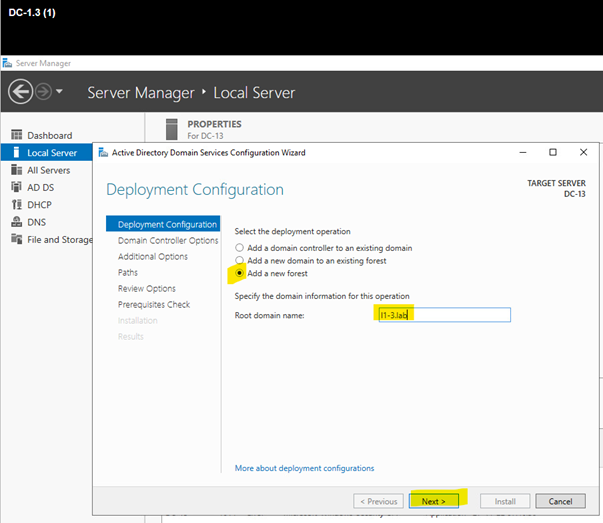Select Add a new forest radio button
This screenshot has height=523, width=603.
click(x=240, y=273)
